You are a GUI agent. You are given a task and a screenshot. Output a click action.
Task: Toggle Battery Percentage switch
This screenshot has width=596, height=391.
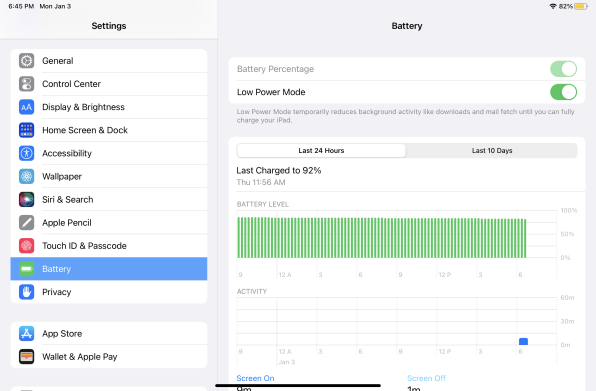click(x=563, y=69)
